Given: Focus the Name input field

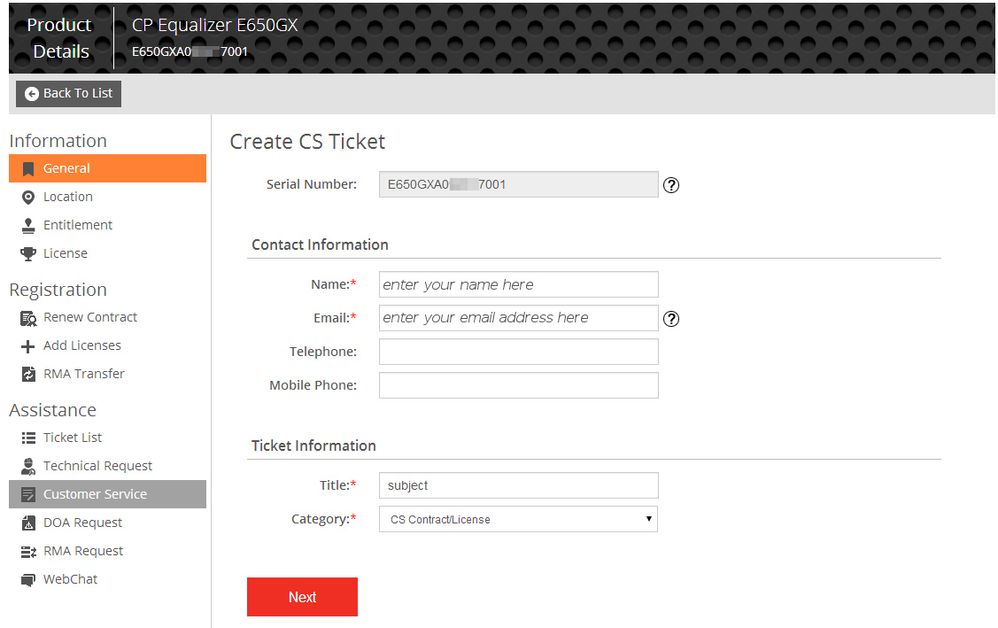Looking at the screenshot, I should 518,284.
